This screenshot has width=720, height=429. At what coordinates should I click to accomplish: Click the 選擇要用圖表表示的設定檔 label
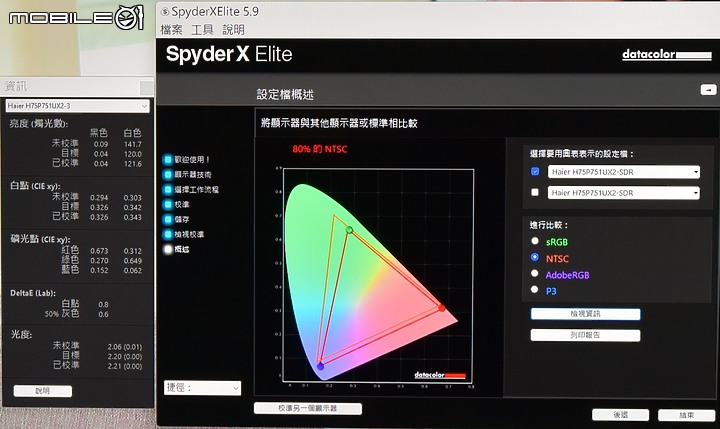pos(581,154)
